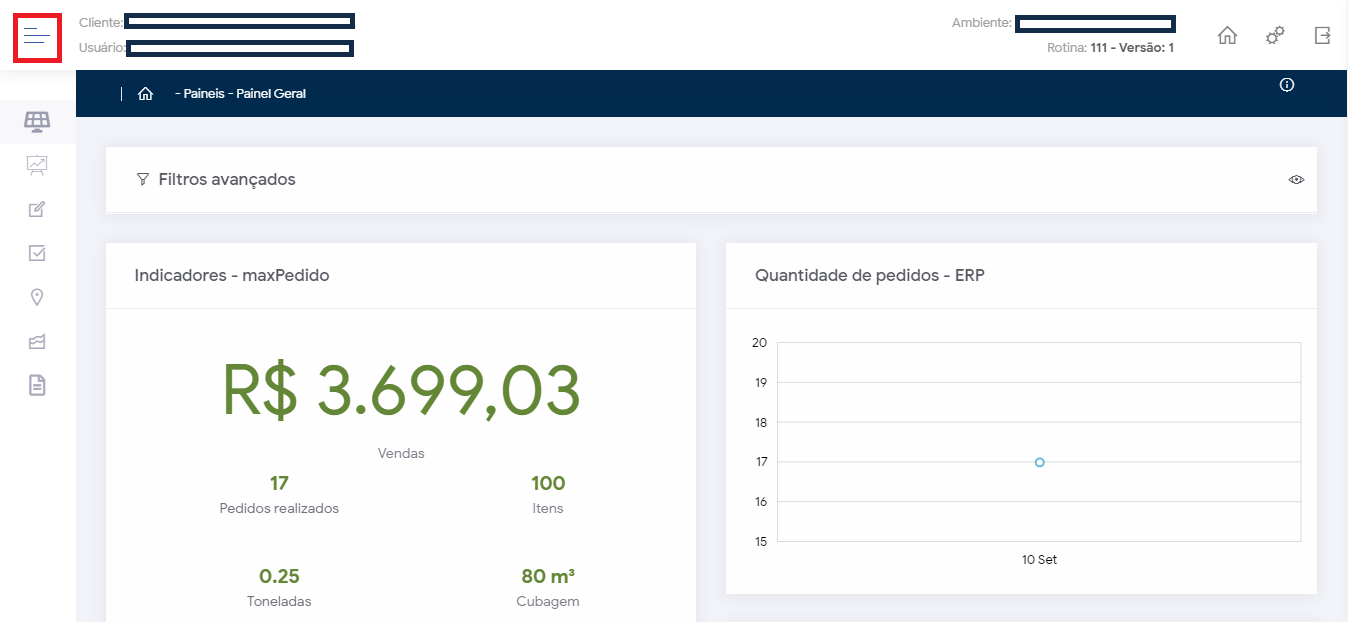Go to home via top-right house icon
The image size is (1348, 622).
1227,36
